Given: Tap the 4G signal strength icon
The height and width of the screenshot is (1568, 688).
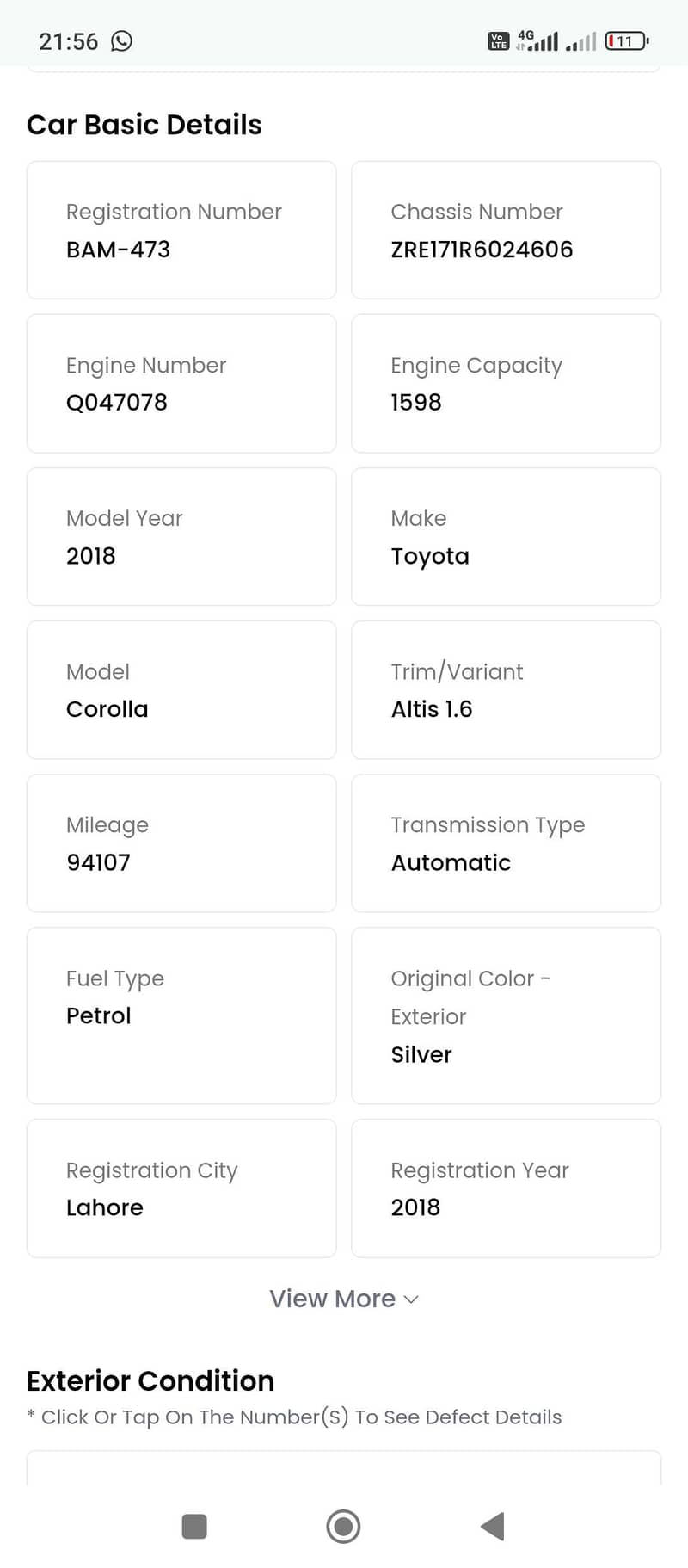Looking at the screenshot, I should tap(537, 40).
